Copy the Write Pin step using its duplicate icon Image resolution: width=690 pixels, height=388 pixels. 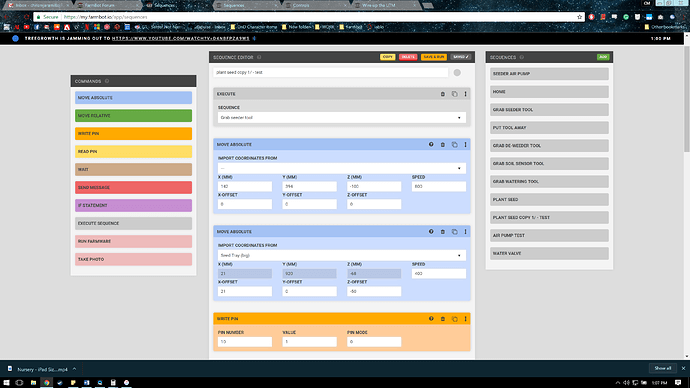[x=455, y=319]
